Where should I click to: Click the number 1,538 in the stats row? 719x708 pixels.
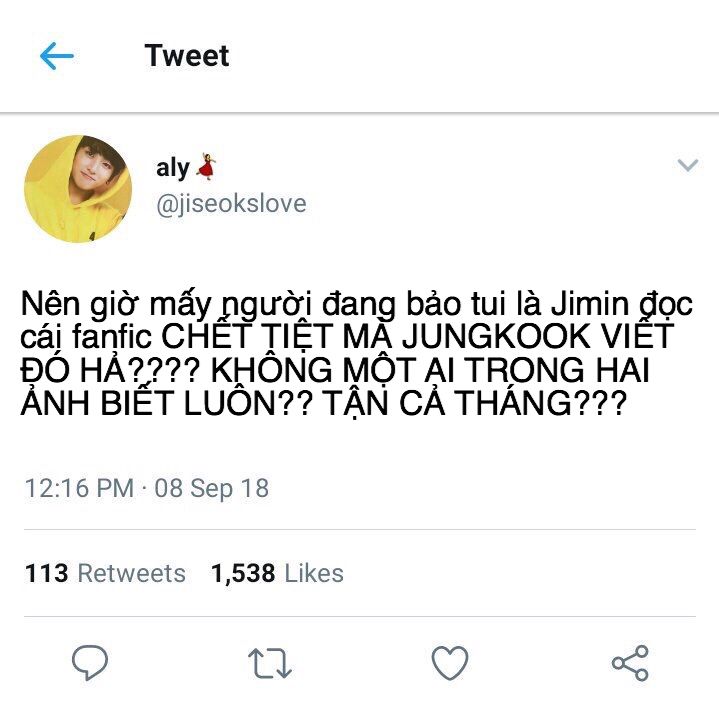coord(243,573)
